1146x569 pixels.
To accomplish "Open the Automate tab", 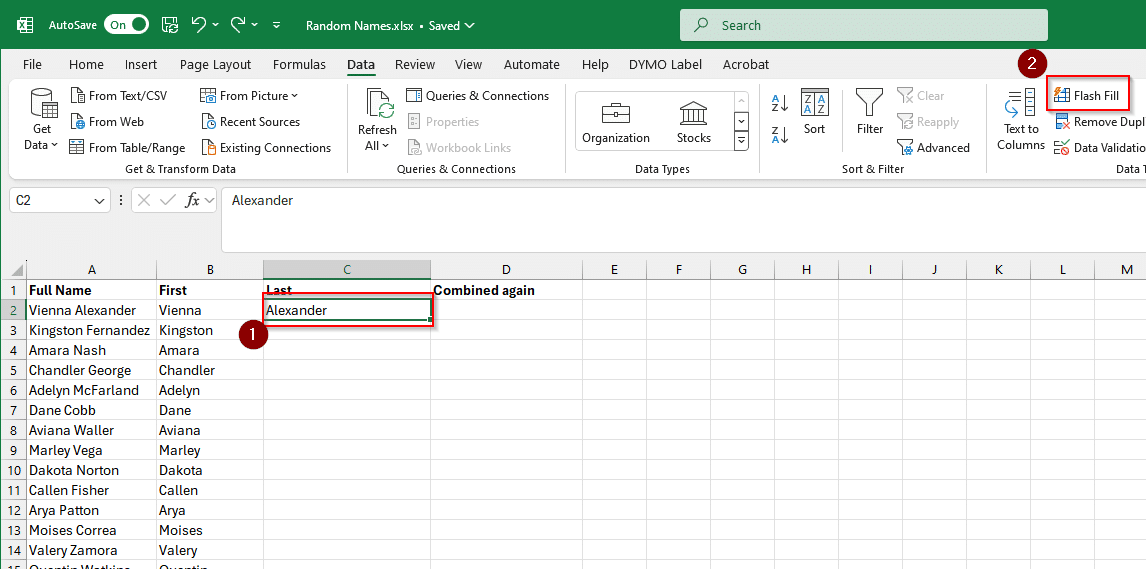I will coord(532,64).
